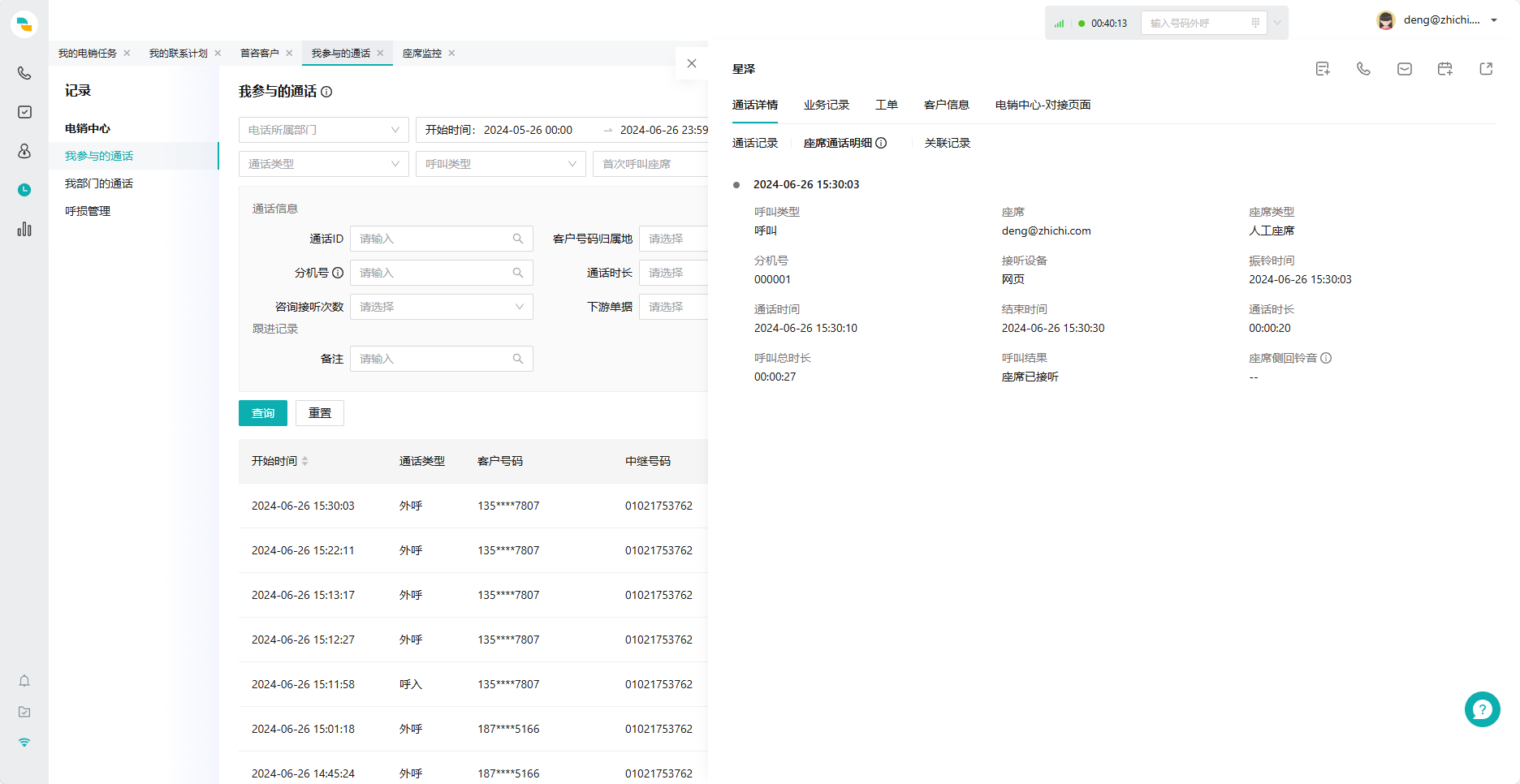Open the 客户信息 tab

[x=947, y=105]
